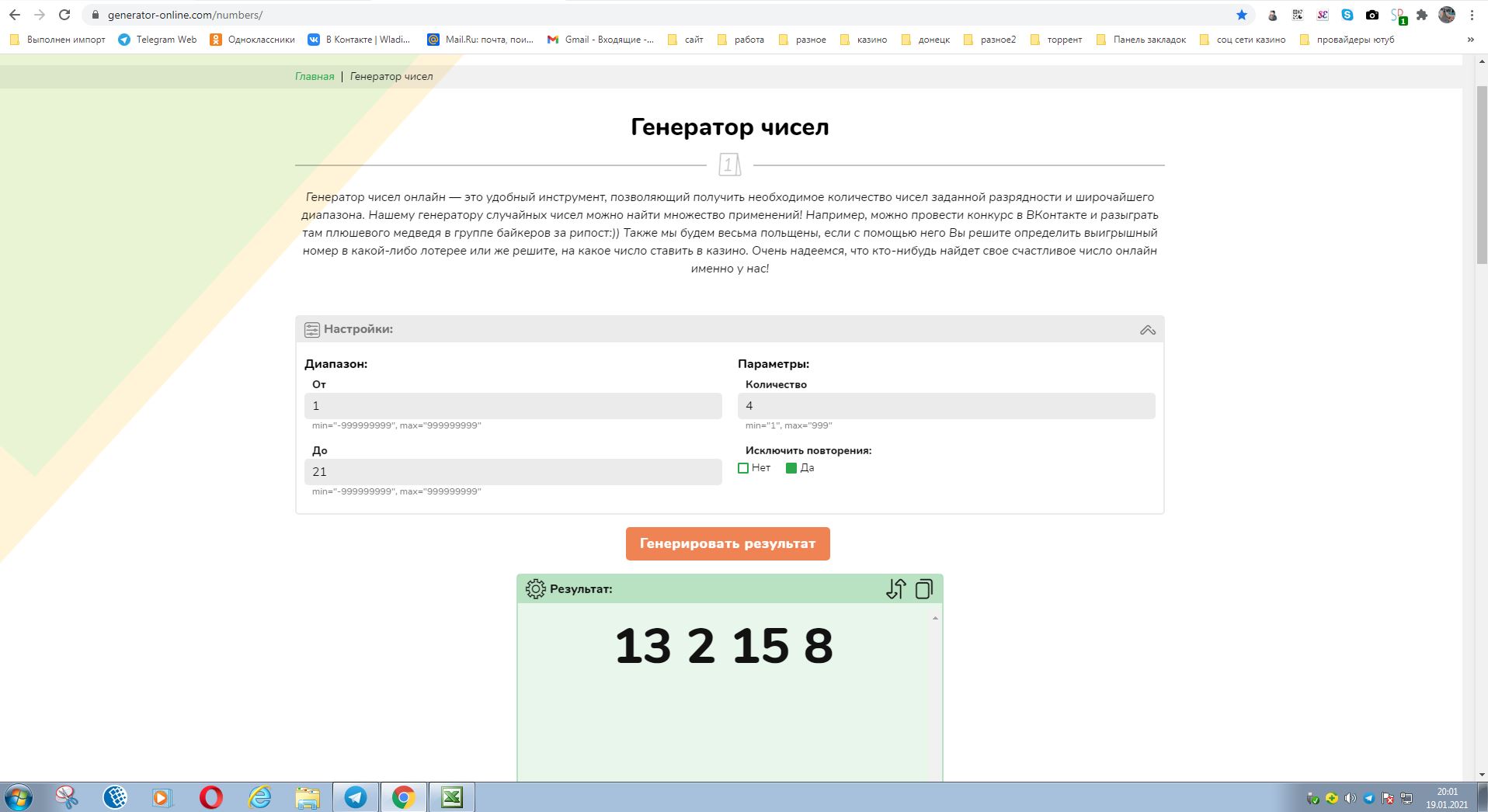
Task: Click the Количество input field
Action: pyautogui.click(x=946, y=406)
